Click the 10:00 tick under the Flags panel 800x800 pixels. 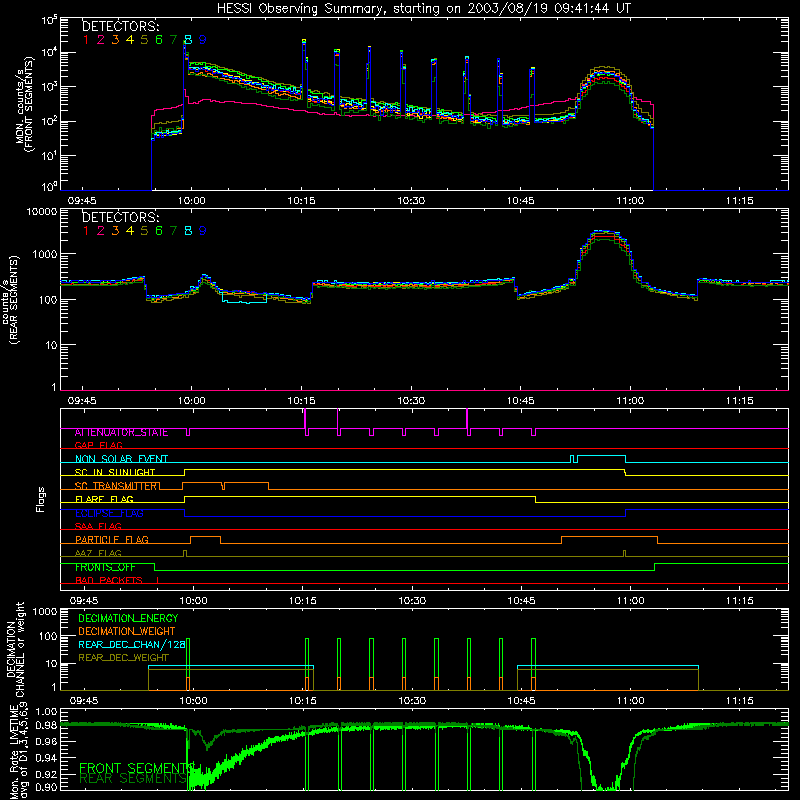(x=193, y=601)
